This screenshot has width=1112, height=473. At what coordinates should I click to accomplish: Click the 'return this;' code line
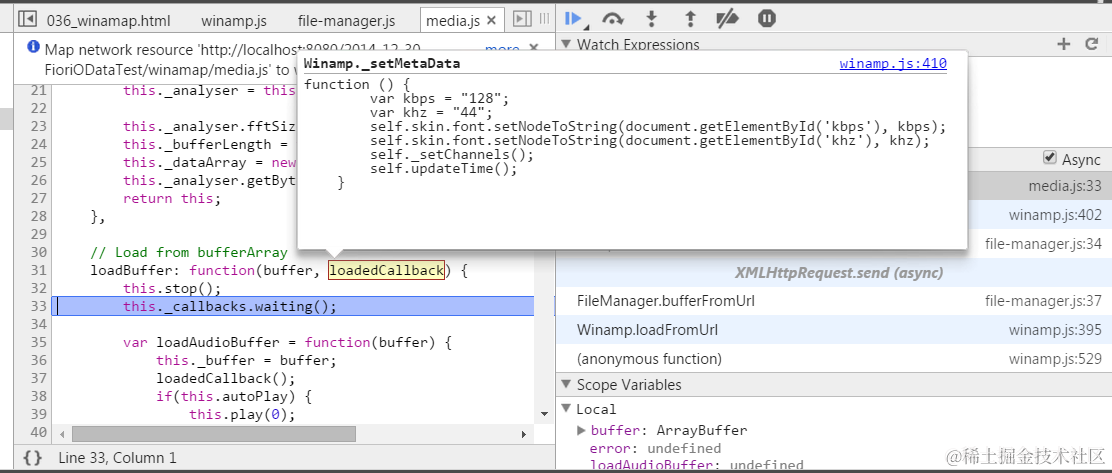pyautogui.click(x=172, y=199)
